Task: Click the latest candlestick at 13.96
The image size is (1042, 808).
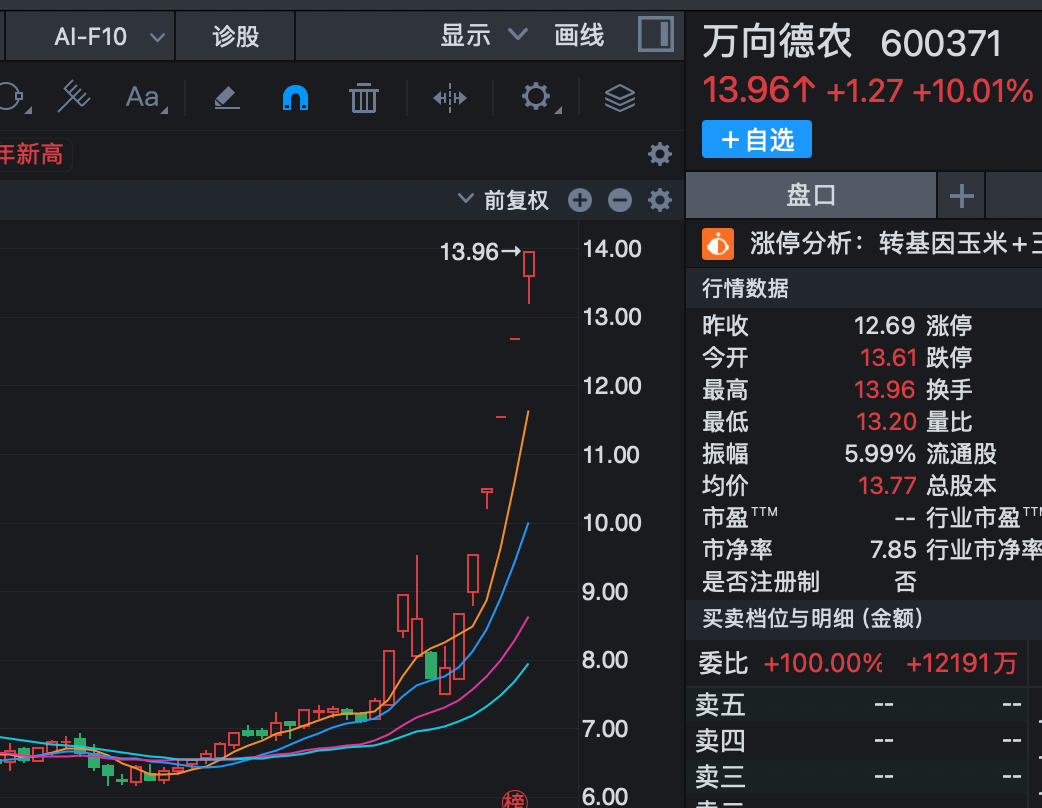Action: point(529,277)
